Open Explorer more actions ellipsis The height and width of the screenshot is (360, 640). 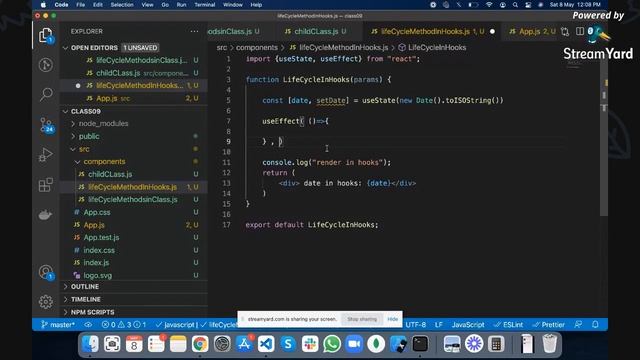pyautogui.click(x=194, y=31)
